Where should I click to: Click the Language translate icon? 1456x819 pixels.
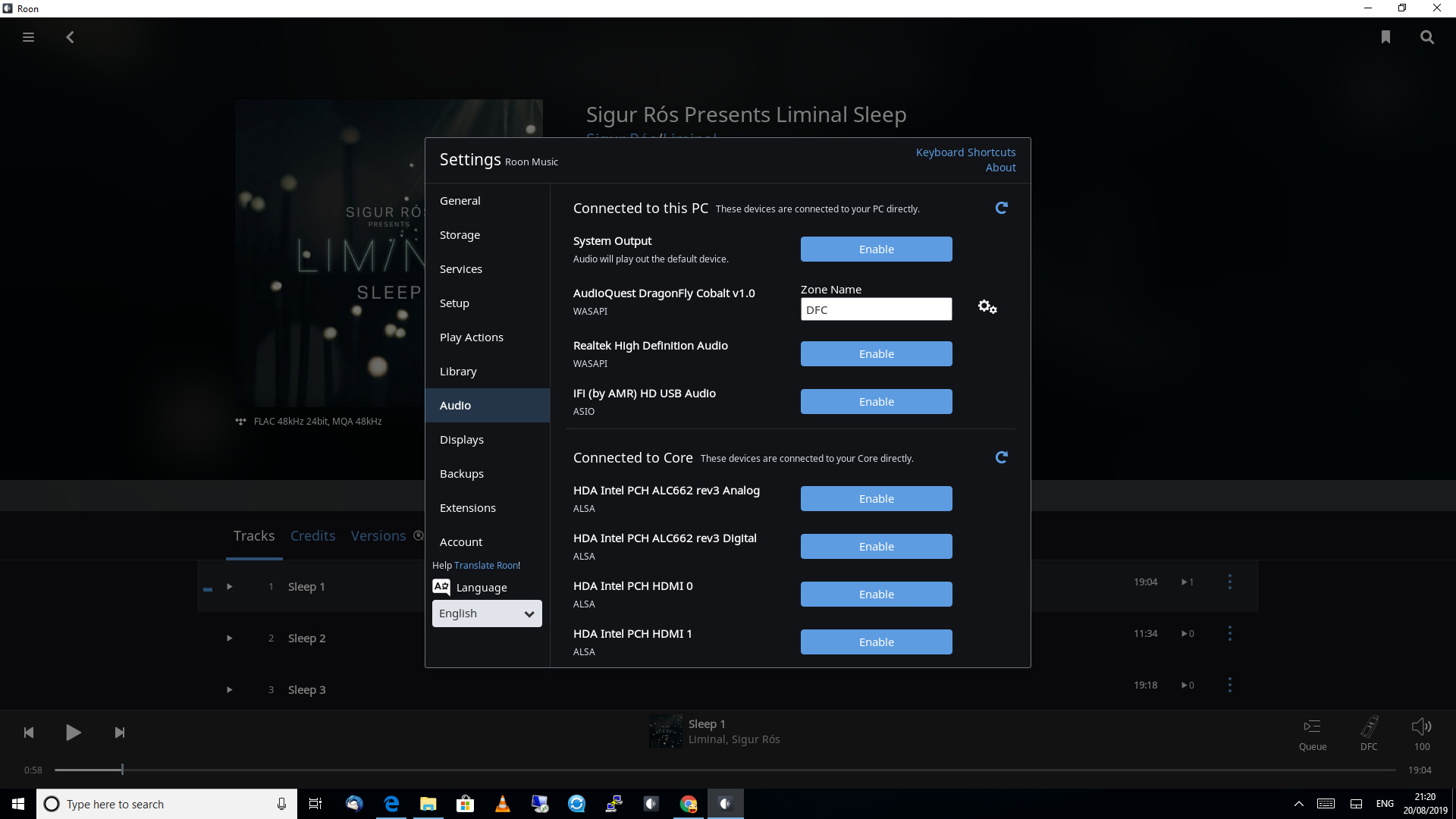tap(441, 587)
